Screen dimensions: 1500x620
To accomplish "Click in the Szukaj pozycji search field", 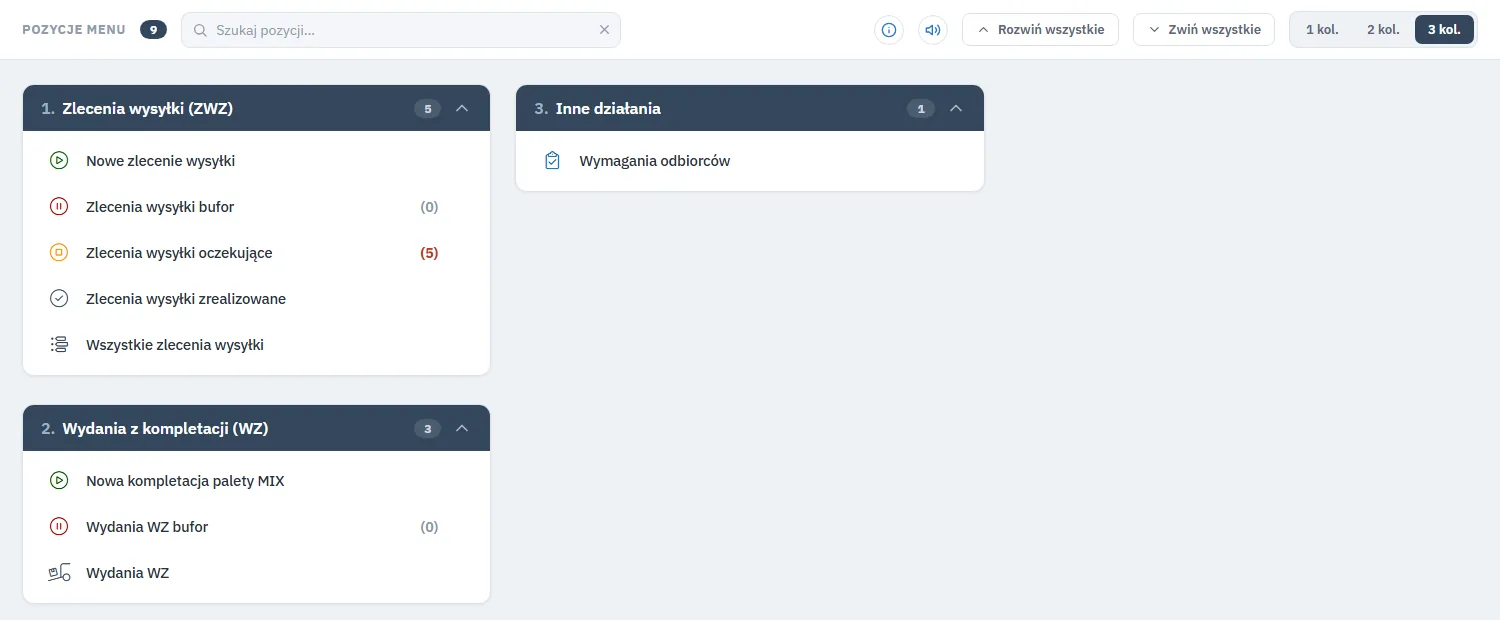I will point(400,30).
